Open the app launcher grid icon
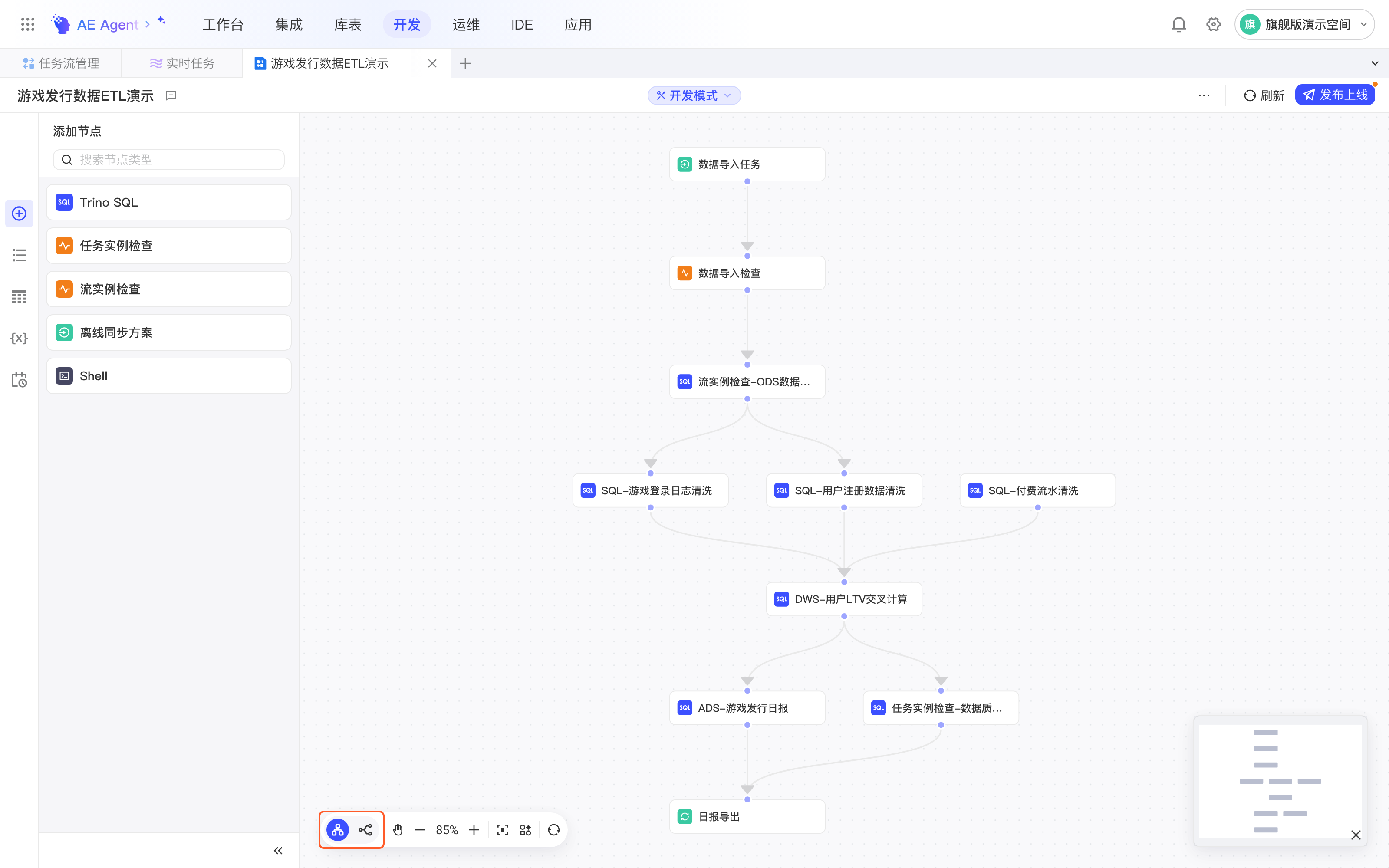This screenshot has width=1389, height=868. 27,24
